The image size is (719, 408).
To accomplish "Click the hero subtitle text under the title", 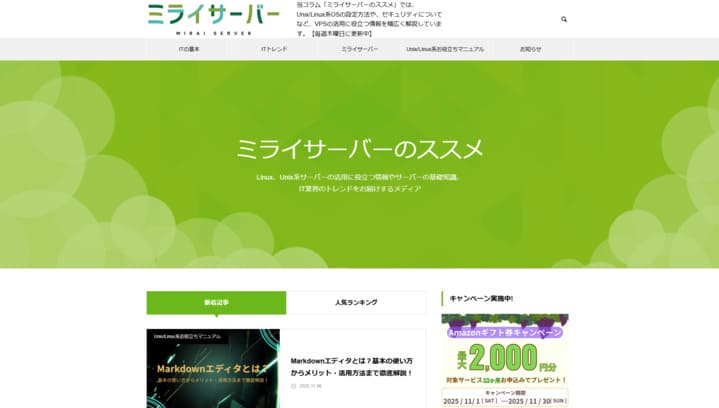I will coord(359,183).
